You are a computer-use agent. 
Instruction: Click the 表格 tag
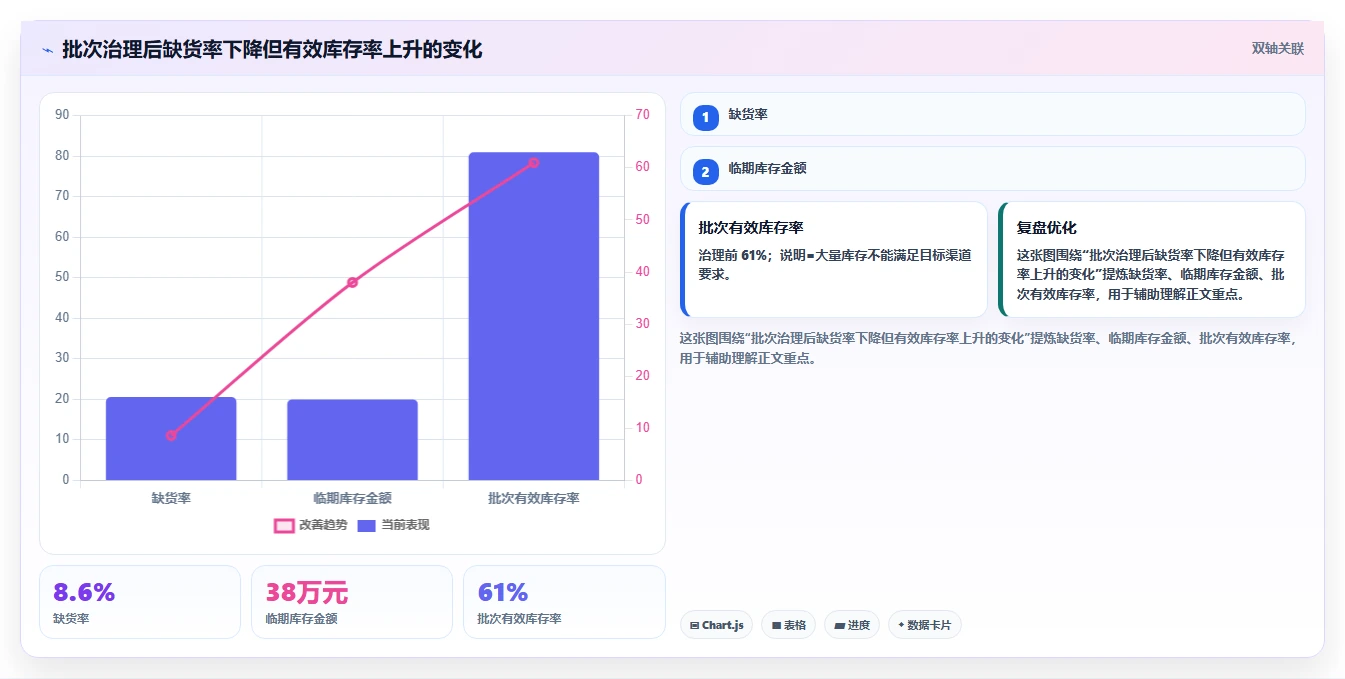pos(788,625)
